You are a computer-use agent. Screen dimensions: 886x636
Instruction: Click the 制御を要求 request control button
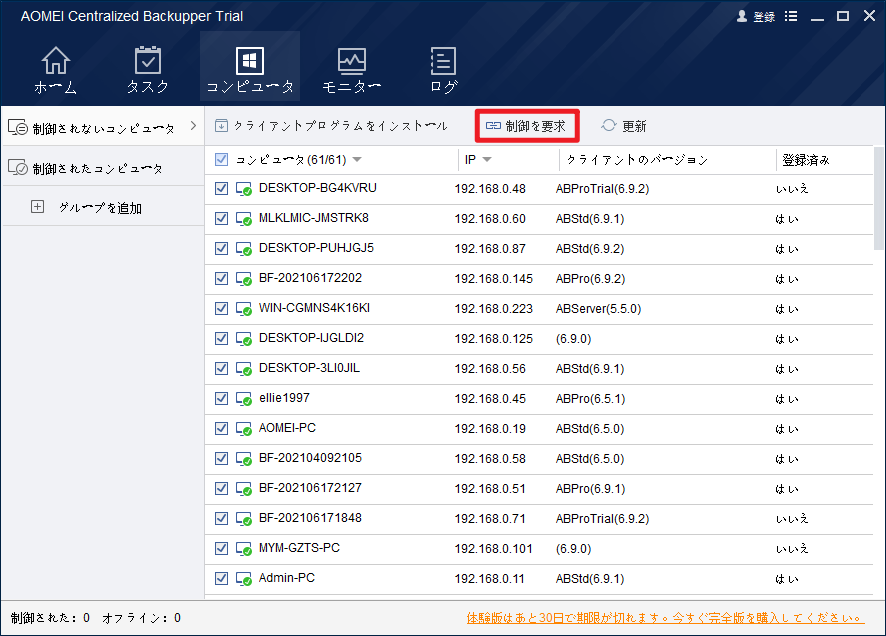click(x=527, y=126)
